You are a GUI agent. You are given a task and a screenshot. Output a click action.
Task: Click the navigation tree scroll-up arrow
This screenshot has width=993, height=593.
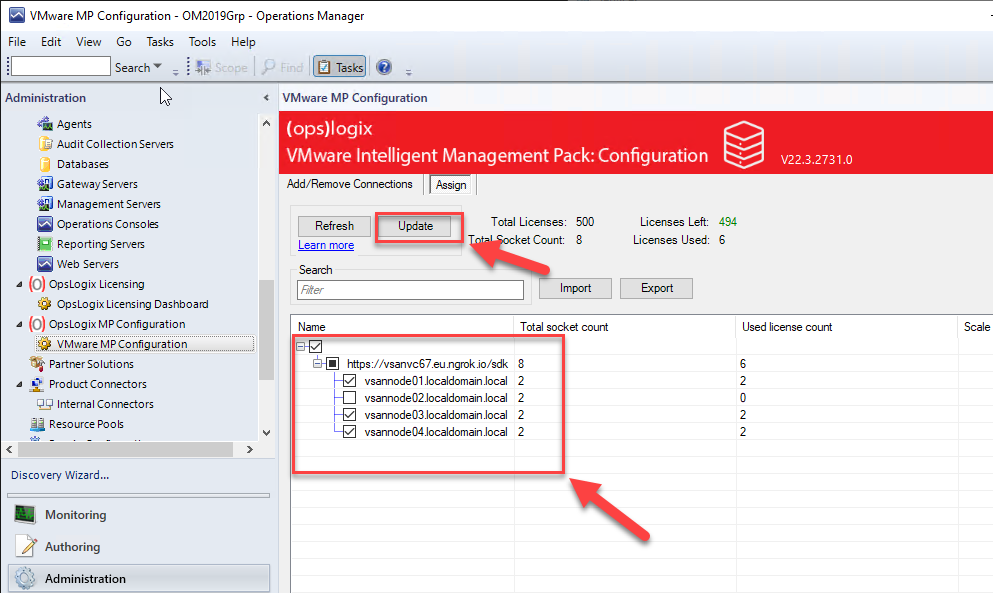pos(266,123)
